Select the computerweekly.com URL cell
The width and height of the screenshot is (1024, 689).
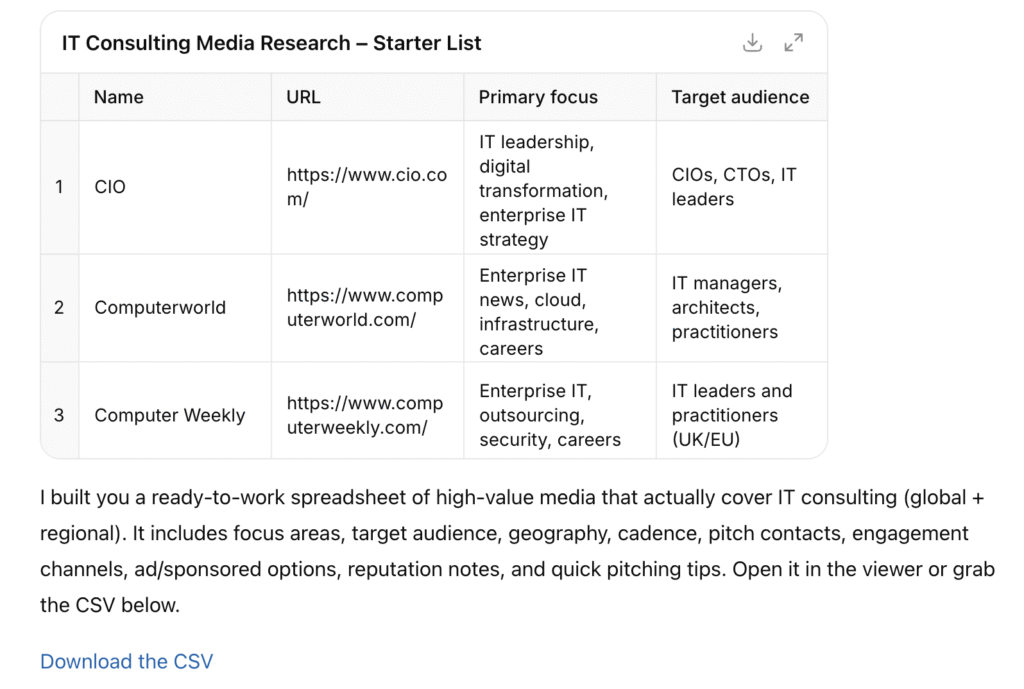(366, 415)
